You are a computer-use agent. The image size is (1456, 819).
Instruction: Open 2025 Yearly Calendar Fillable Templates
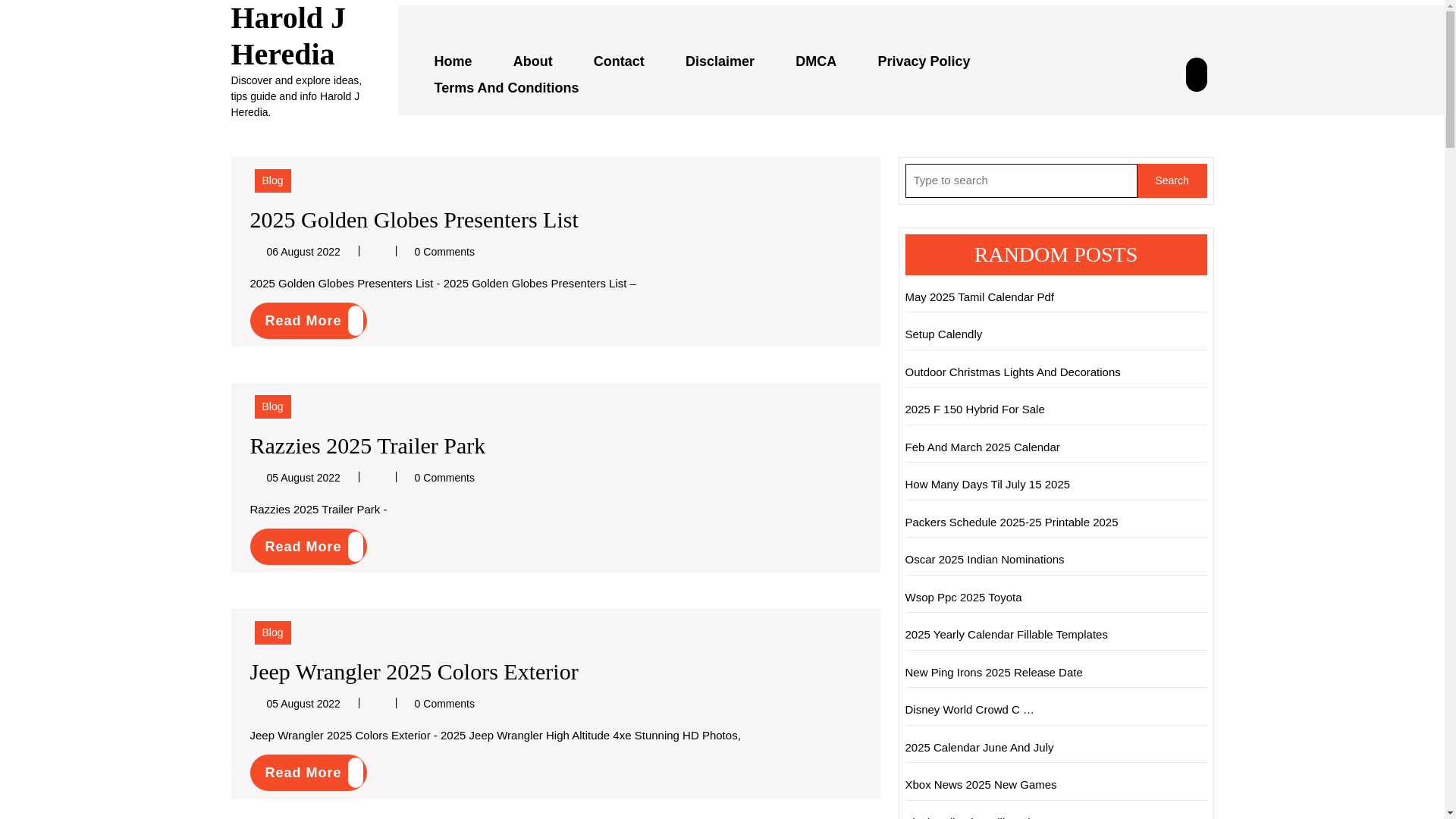coord(1006,635)
